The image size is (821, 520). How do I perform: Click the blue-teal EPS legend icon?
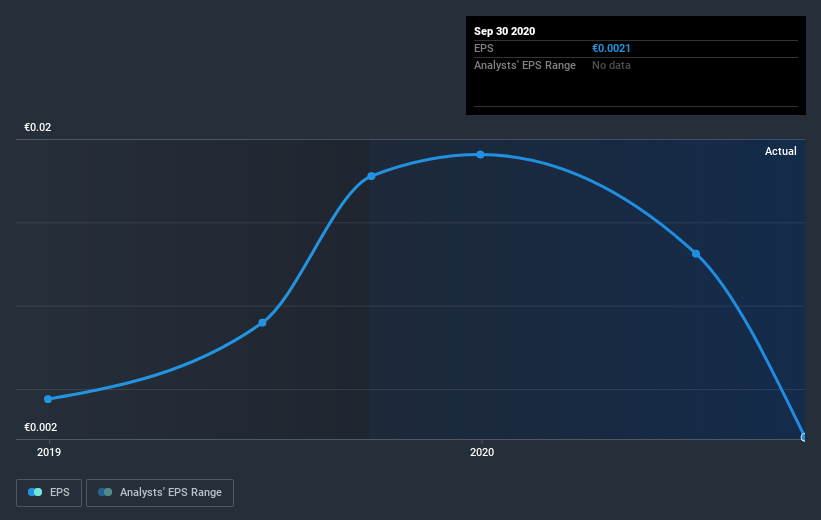point(35,492)
